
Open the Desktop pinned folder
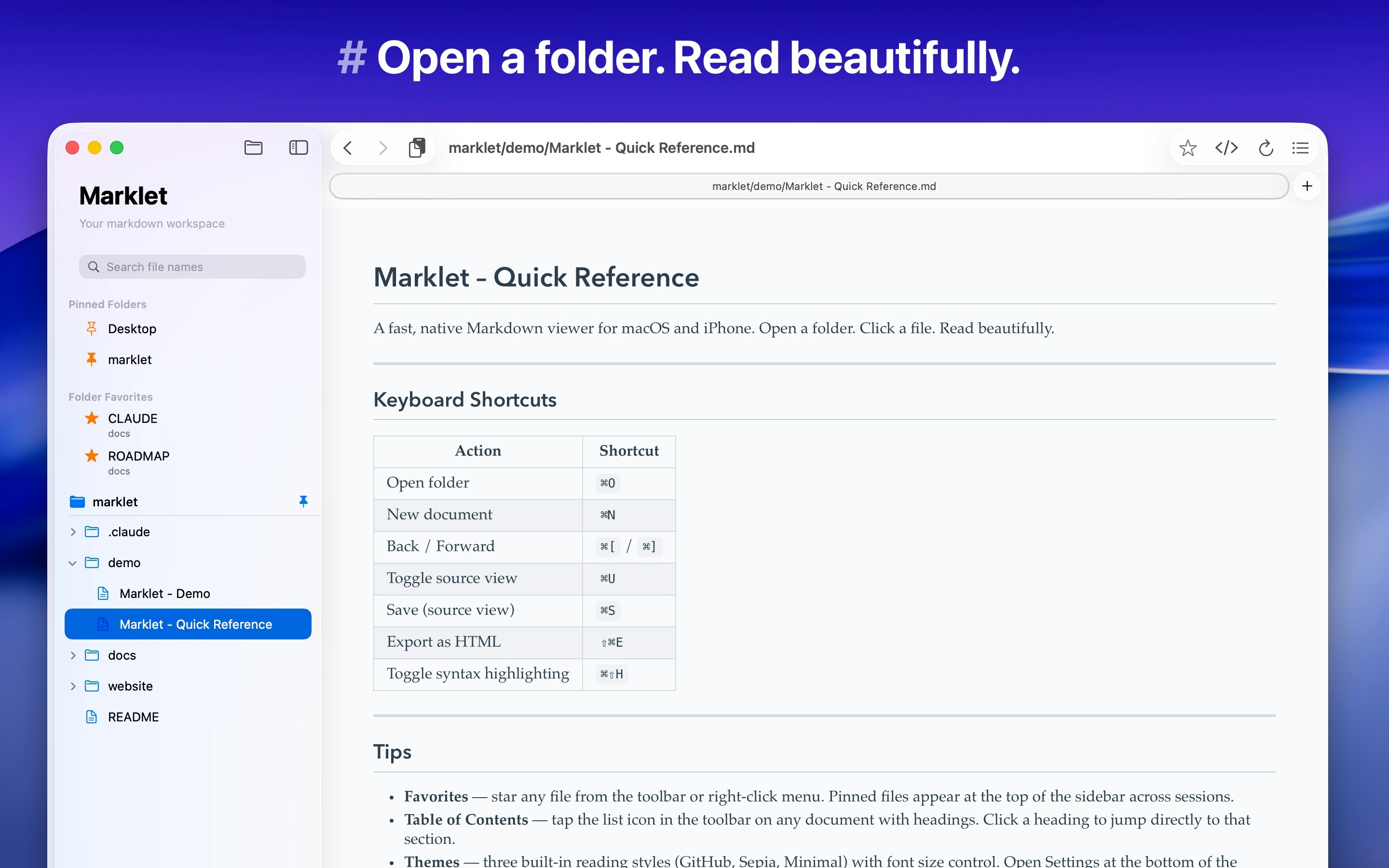click(132, 329)
